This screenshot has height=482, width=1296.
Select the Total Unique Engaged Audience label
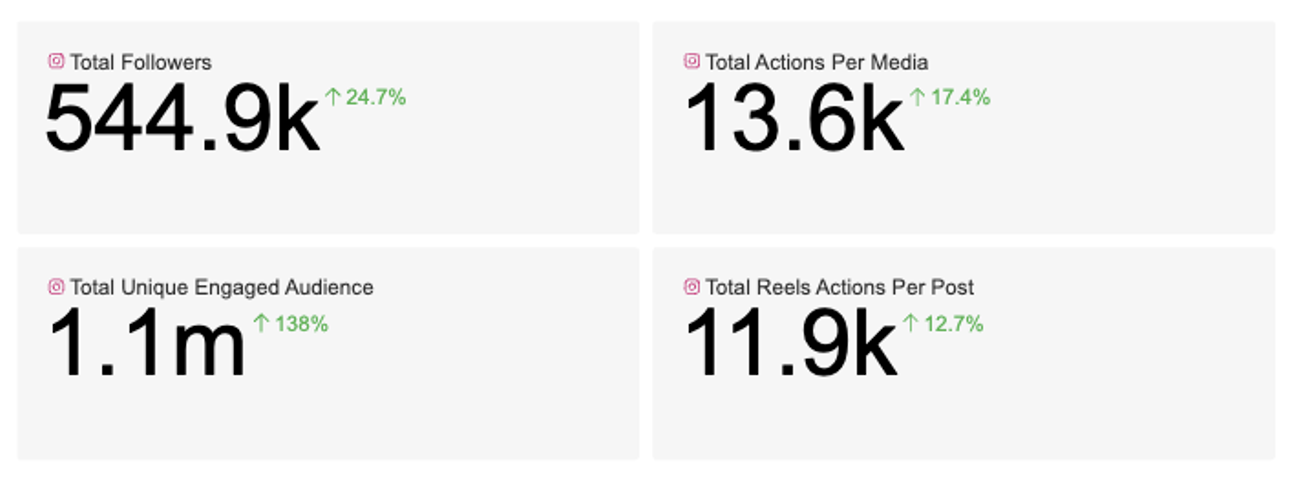222,288
